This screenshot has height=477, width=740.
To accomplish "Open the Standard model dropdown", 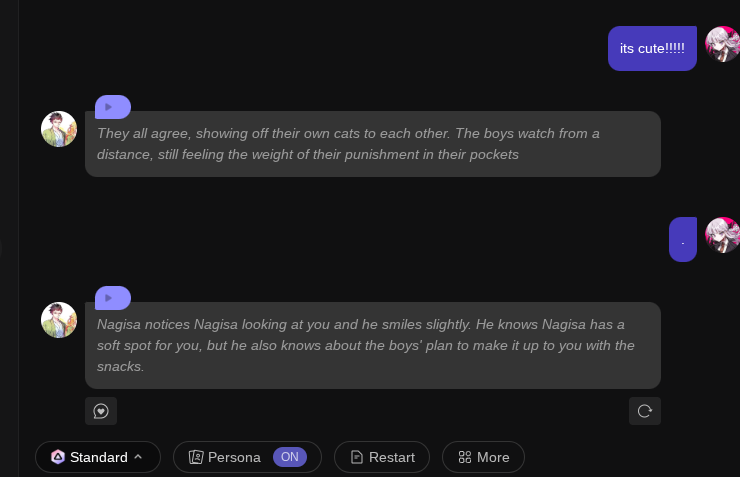I will (98, 457).
